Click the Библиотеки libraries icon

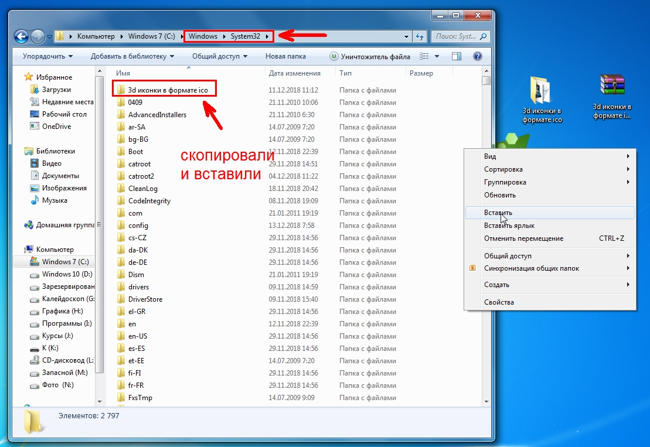click(29, 151)
